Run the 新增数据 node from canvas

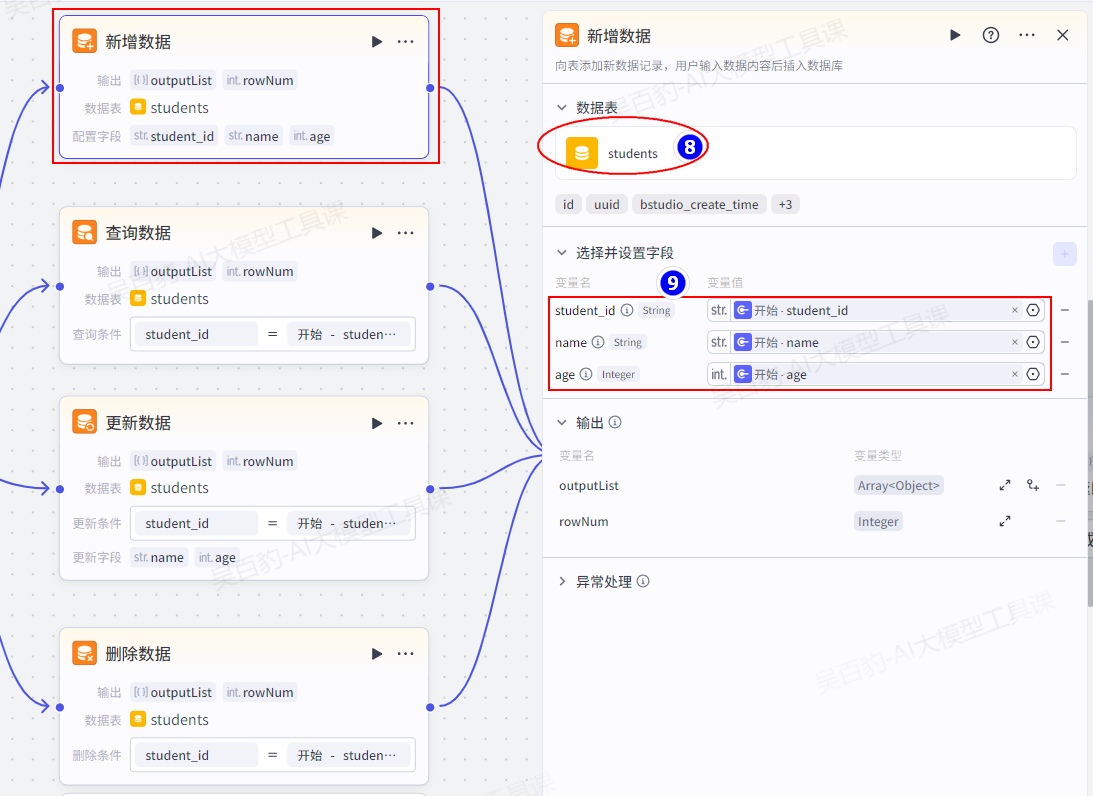coord(377,42)
